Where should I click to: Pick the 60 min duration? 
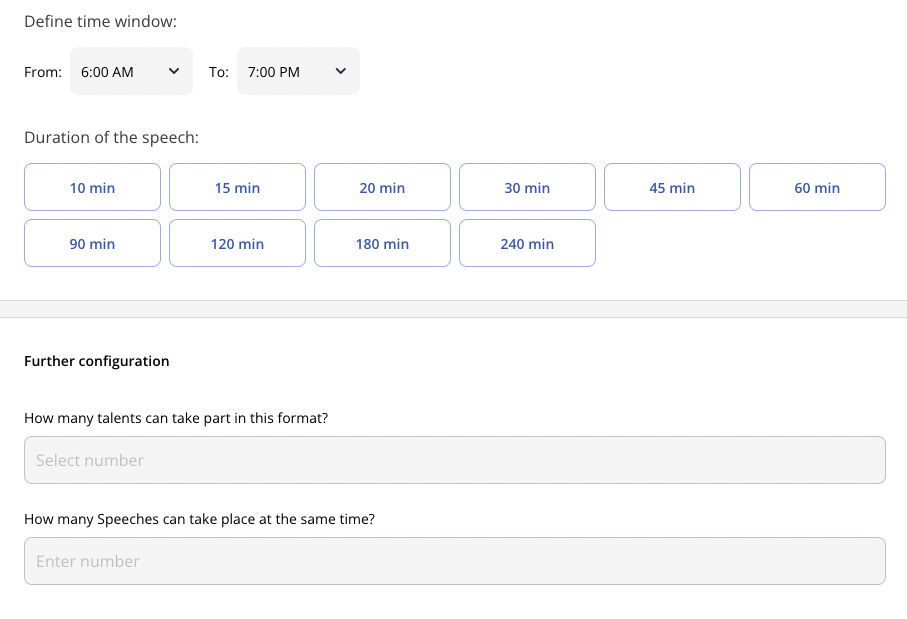coord(817,187)
